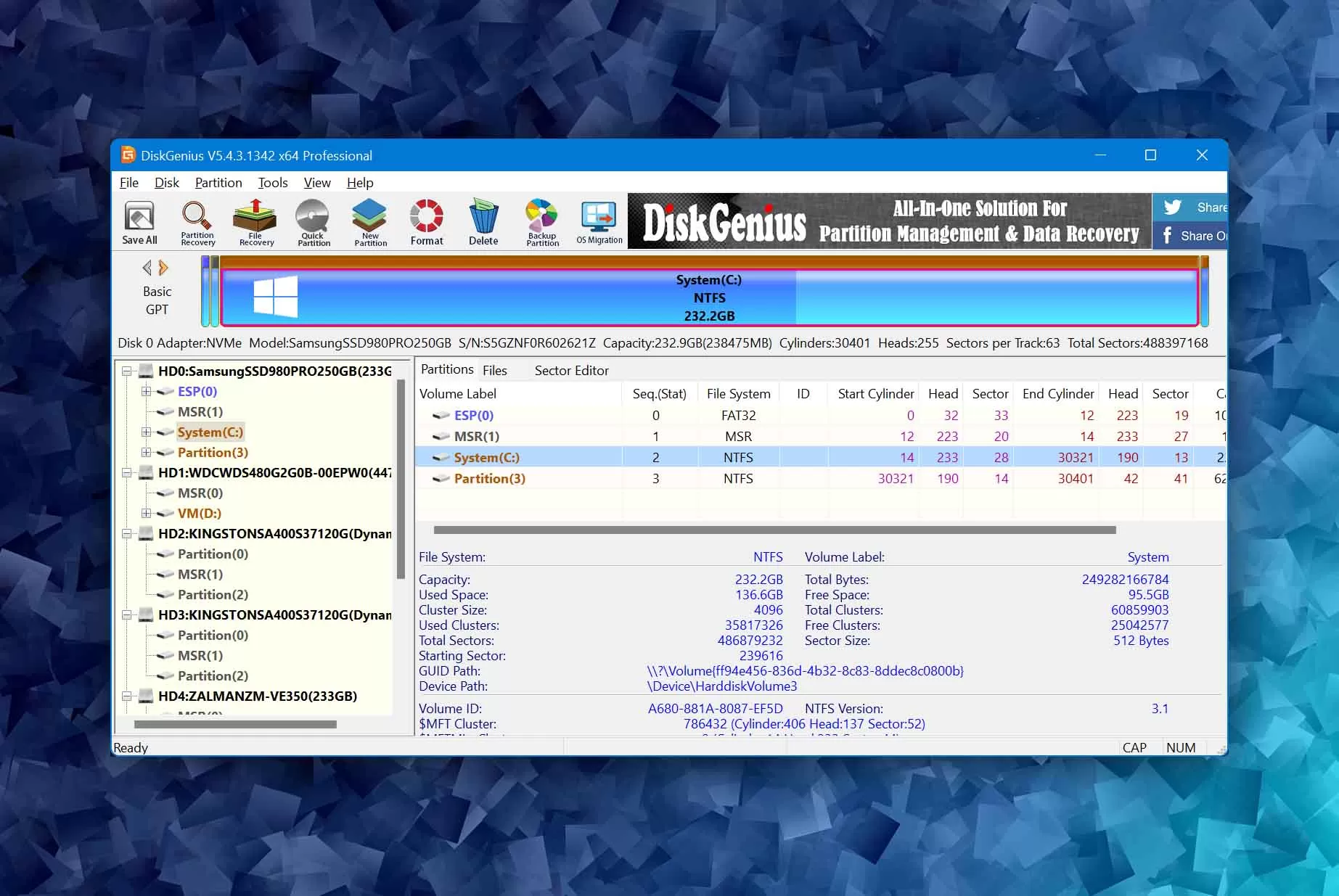This screenshot has width=1339, height=896.
Task: Collapse the HD2 KINGSTON disk node
Action: coord(126,534)
